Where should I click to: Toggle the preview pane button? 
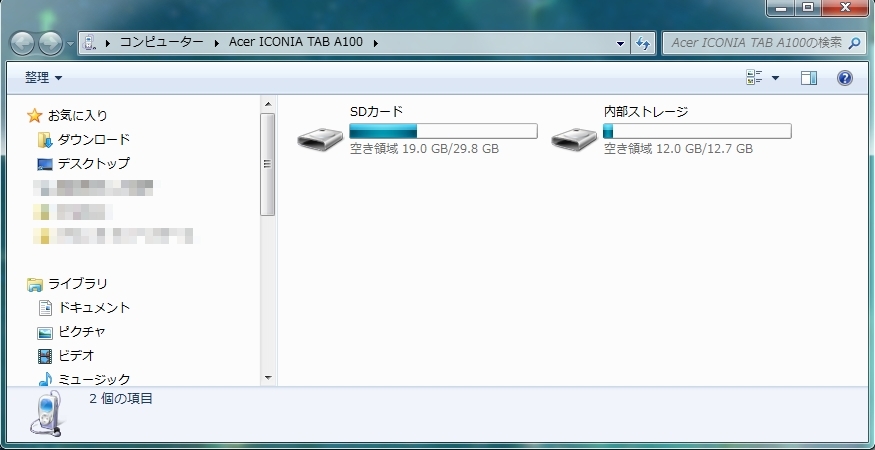point(809,78)
